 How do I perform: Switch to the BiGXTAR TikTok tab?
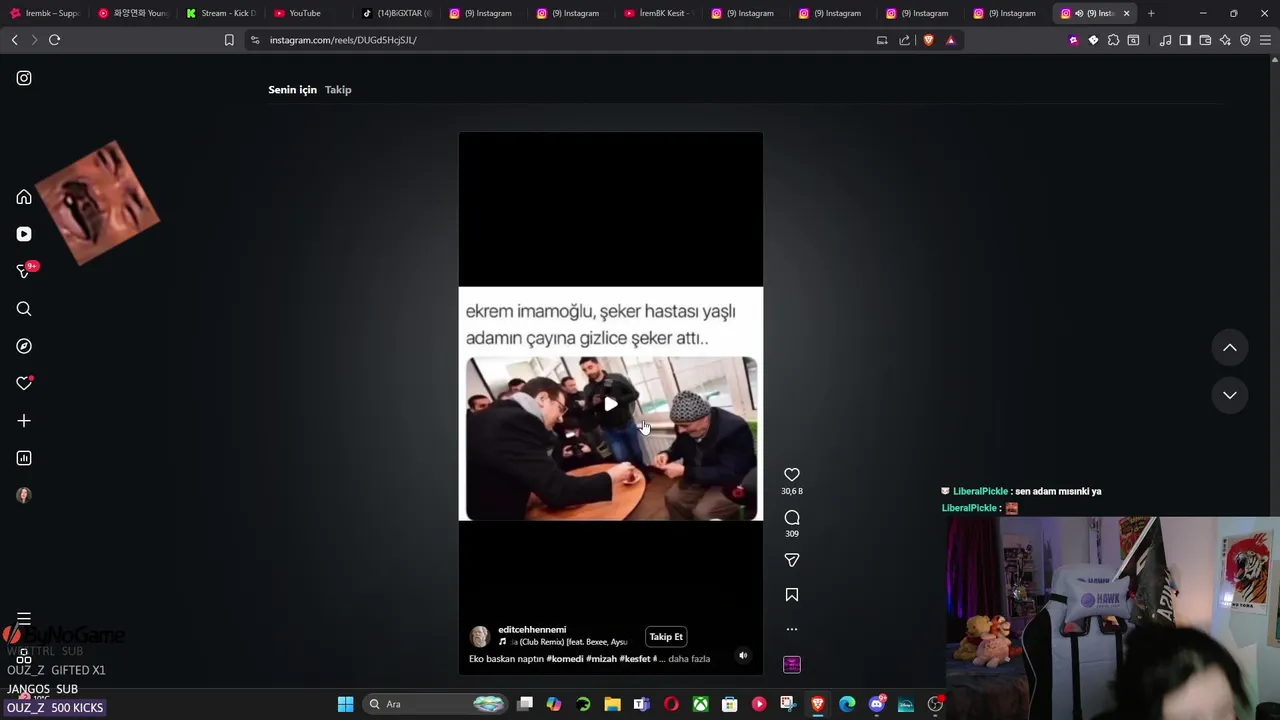[x=396, y=13]
